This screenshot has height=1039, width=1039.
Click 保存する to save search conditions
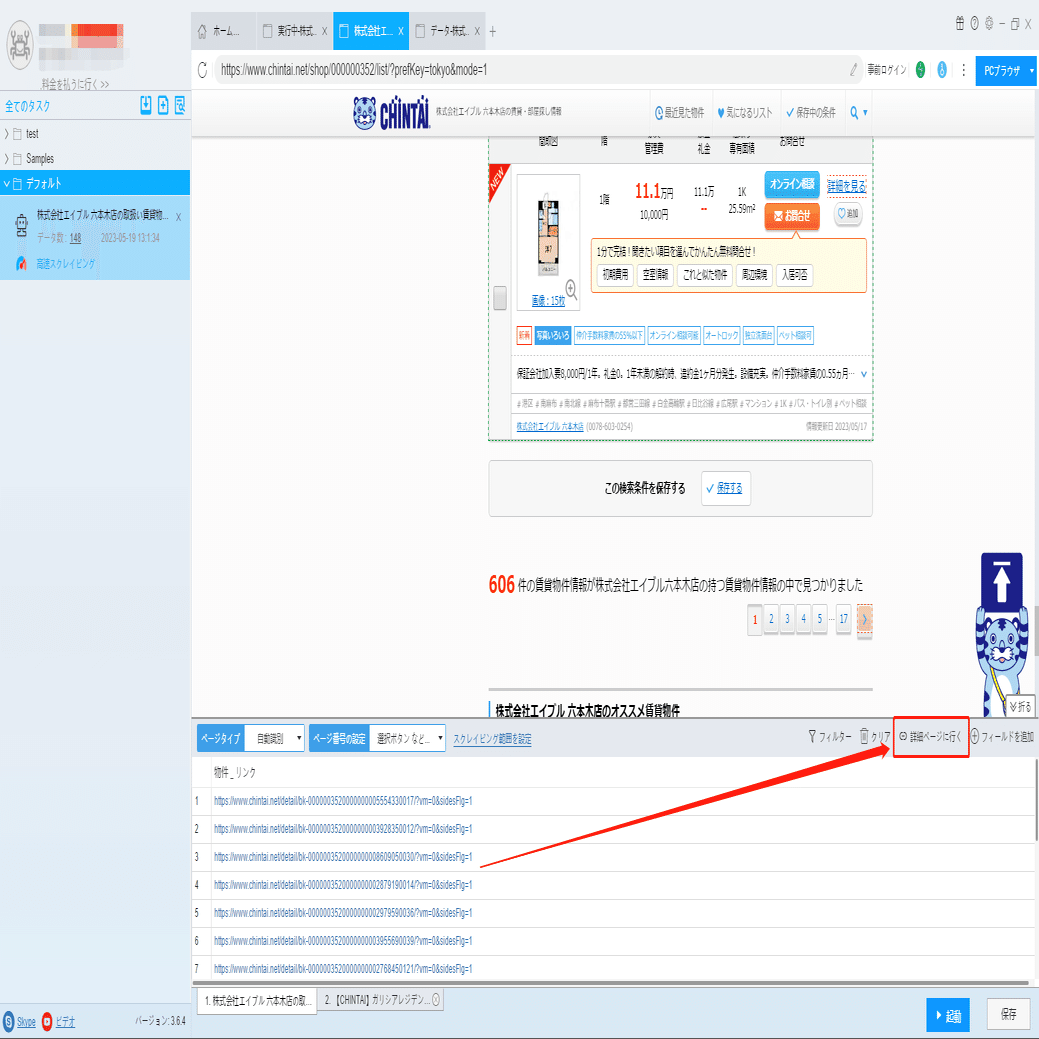point(726,488)
